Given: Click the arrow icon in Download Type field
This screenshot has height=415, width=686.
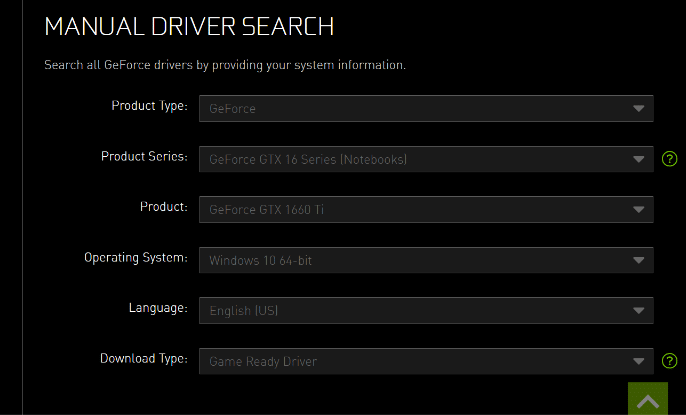Looking at the screenshot, I should pos(638,361).
